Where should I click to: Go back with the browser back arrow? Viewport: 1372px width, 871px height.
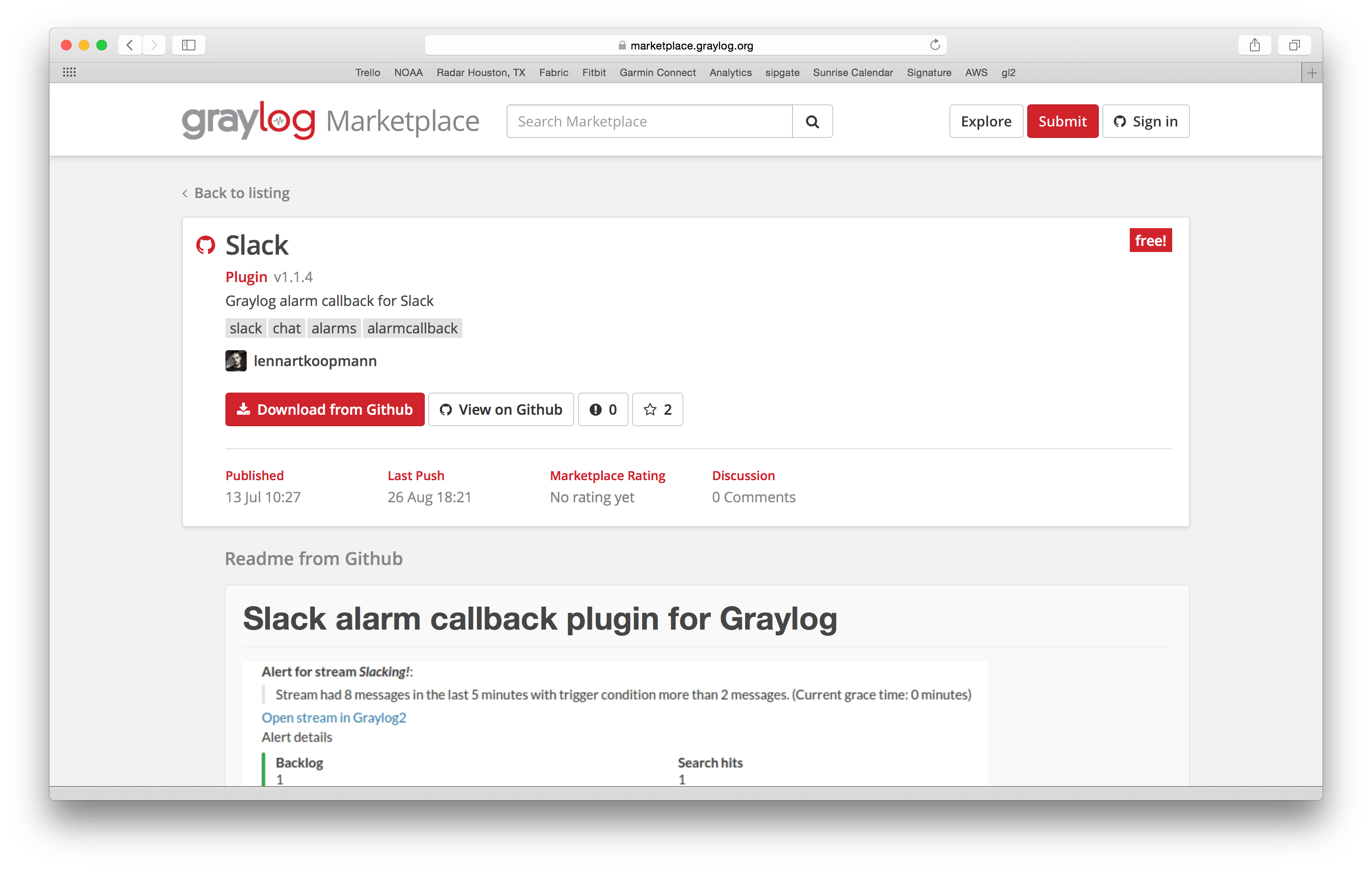pos(130,45)
